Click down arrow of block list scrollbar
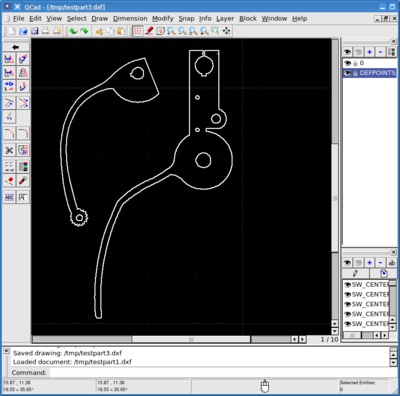The height and width of the screenshot is (396, 400). coord(393,327)
